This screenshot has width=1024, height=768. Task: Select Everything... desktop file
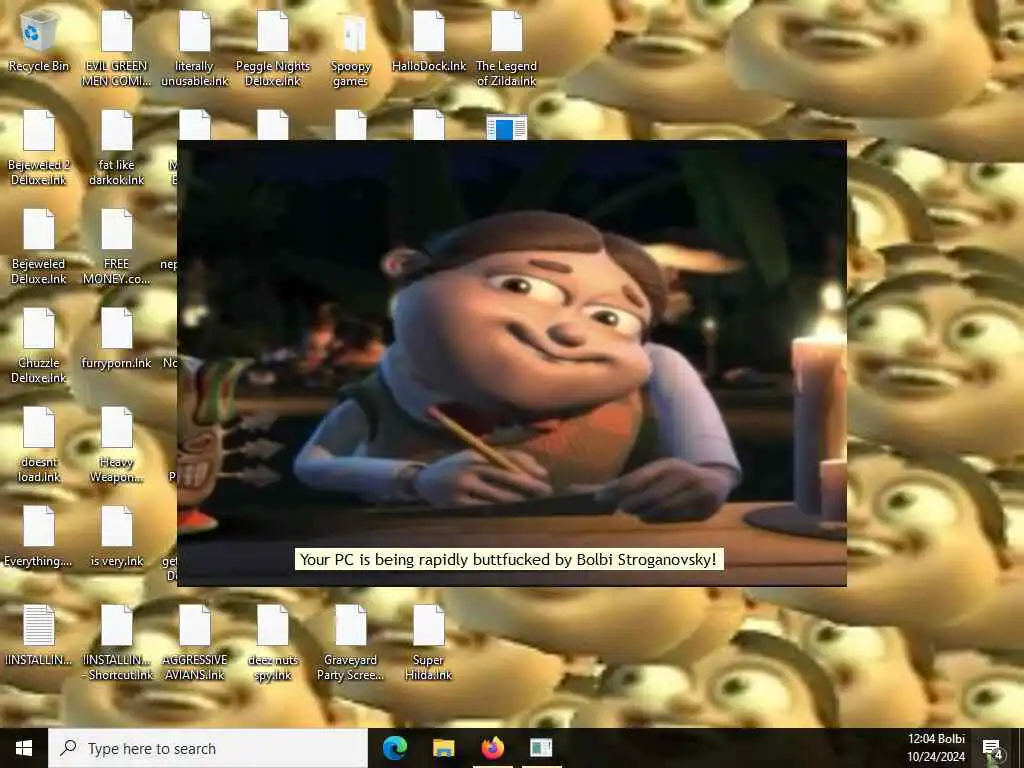39,537
